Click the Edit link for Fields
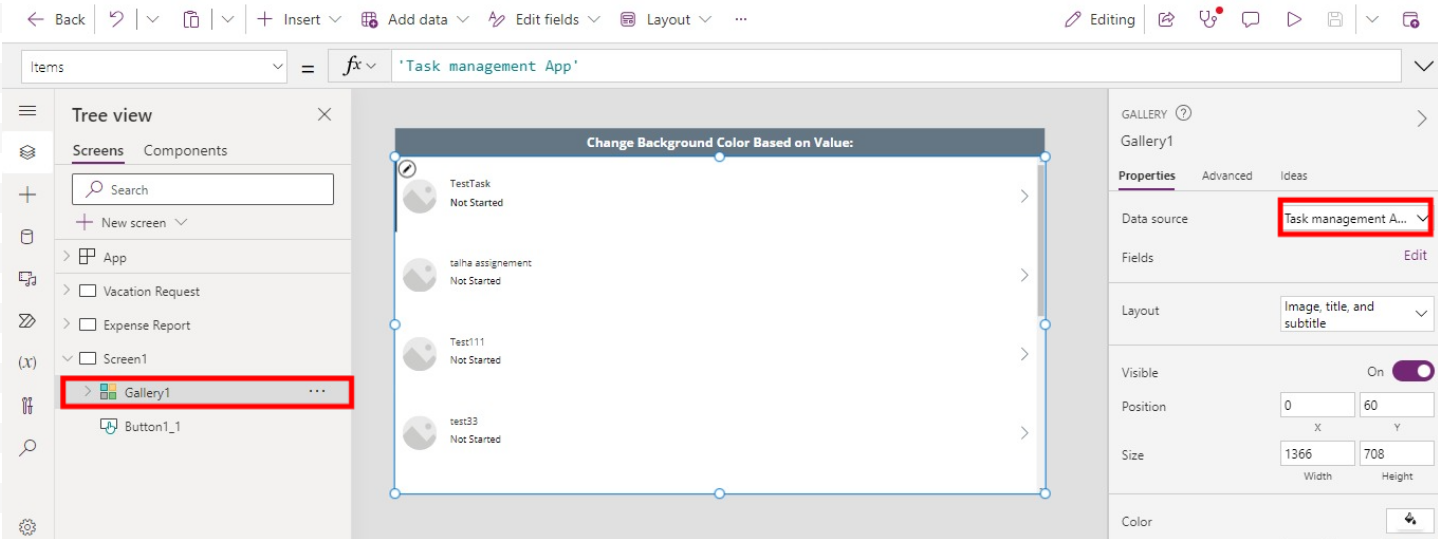 (x=1414, y=255)
